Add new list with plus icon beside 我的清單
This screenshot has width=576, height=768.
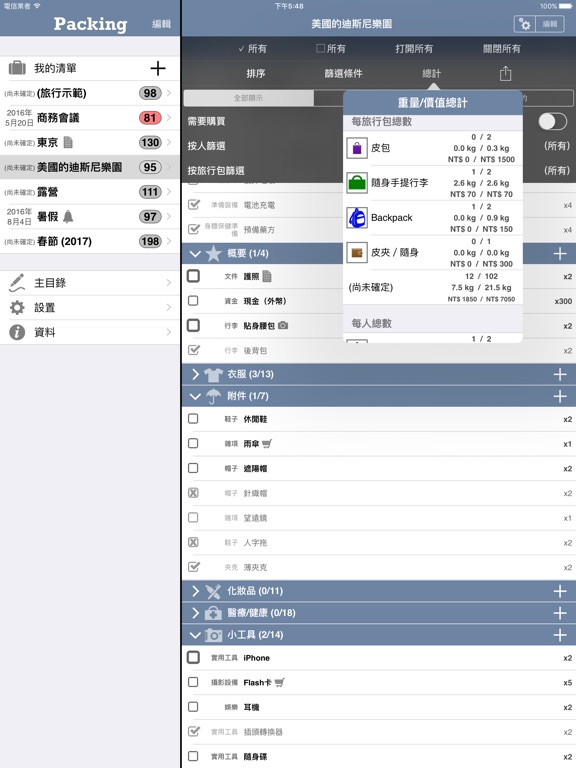tap(158, 68)
